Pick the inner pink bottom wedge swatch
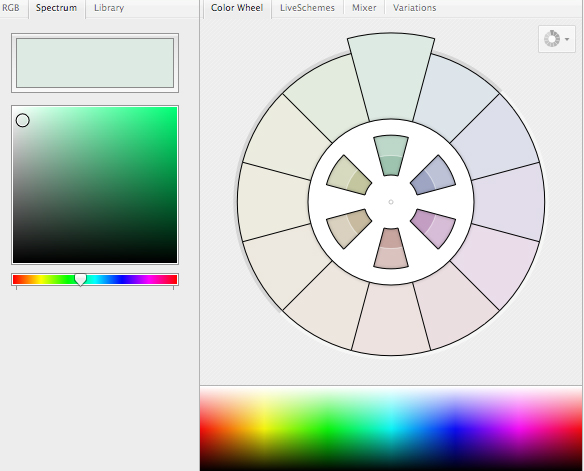This screenshot has height=471, width=584. point(391,248)
